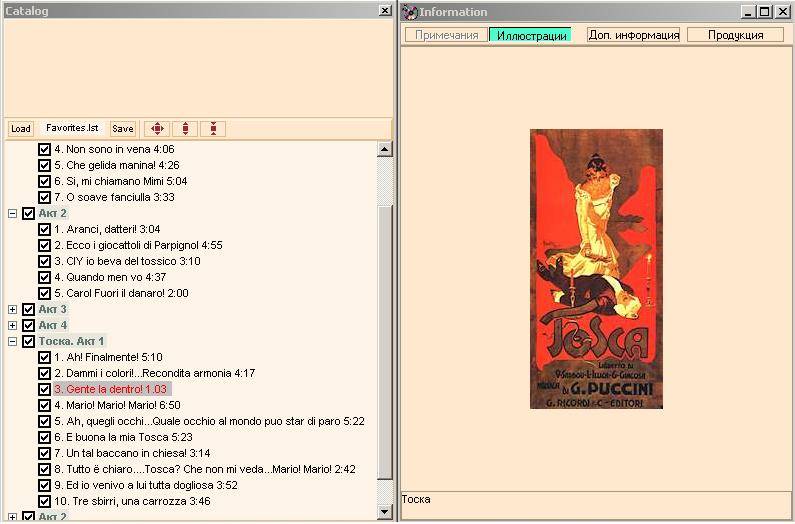This screenshot has height=524, width=795.
Task: Open the 'Доп. информация' tab
Action: [633, 35]
